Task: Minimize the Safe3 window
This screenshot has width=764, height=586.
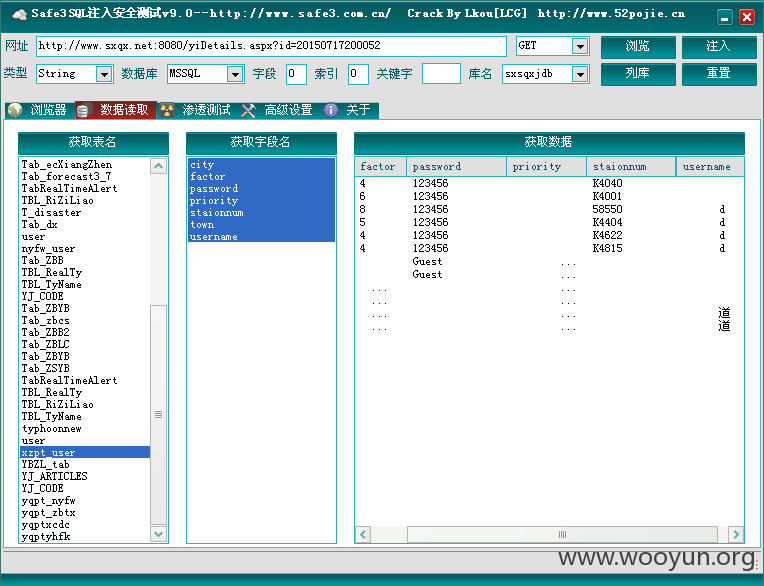Action: (725, 18)
